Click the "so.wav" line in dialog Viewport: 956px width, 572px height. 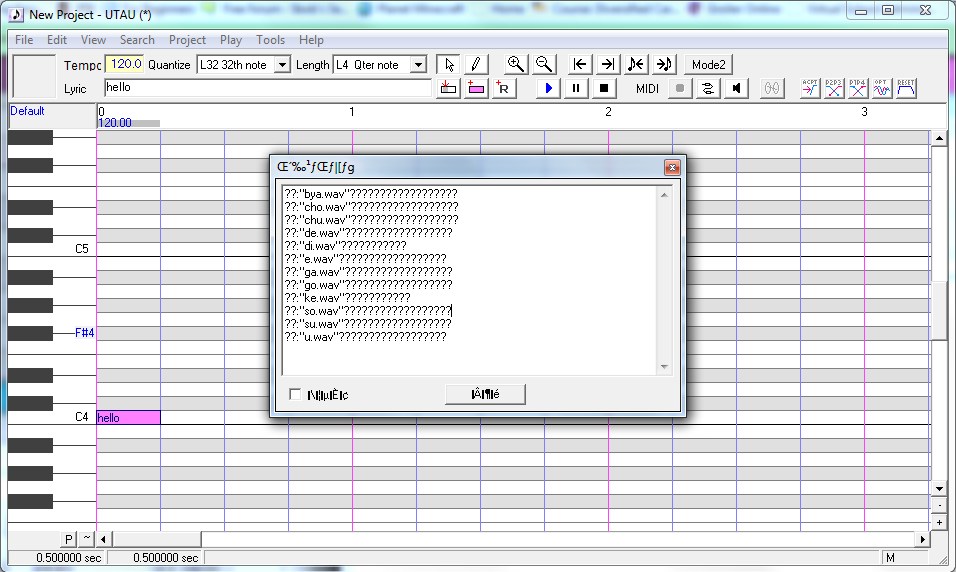(x=368, y=311)
